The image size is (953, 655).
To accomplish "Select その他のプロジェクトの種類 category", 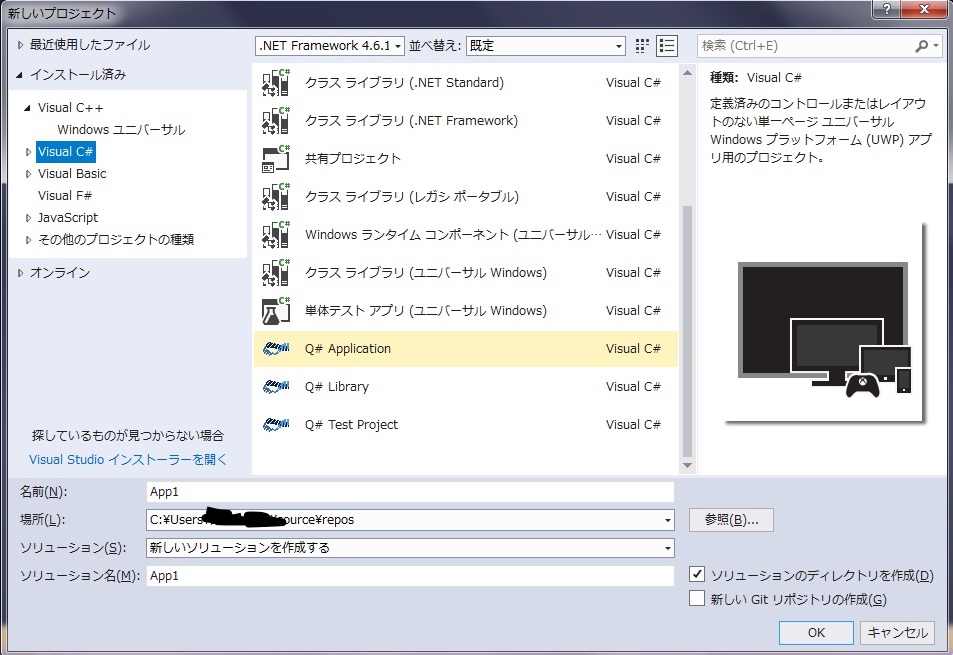I will [116, 240].
